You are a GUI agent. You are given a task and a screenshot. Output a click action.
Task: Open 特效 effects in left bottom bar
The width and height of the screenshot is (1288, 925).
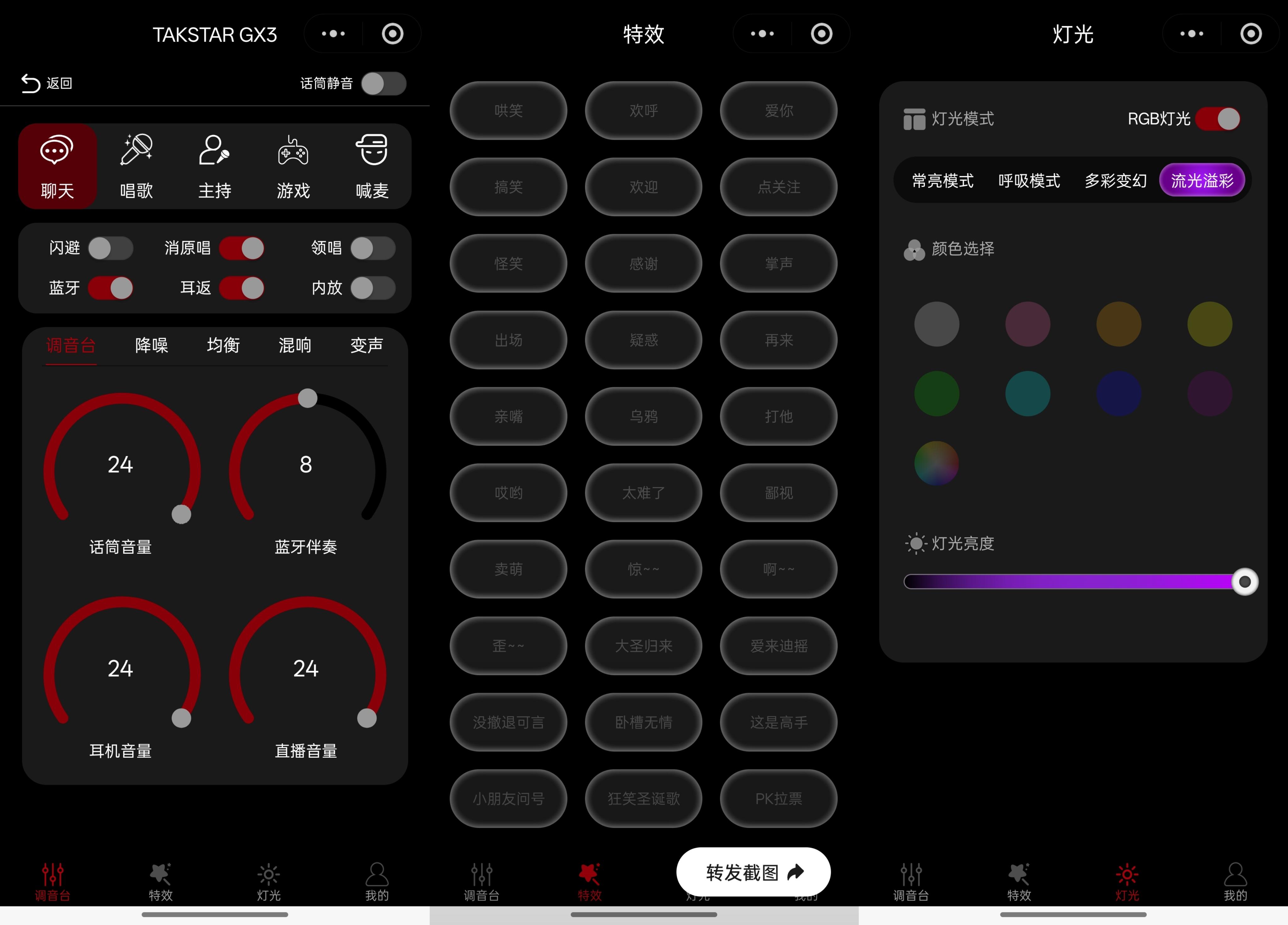pos(161,881)
